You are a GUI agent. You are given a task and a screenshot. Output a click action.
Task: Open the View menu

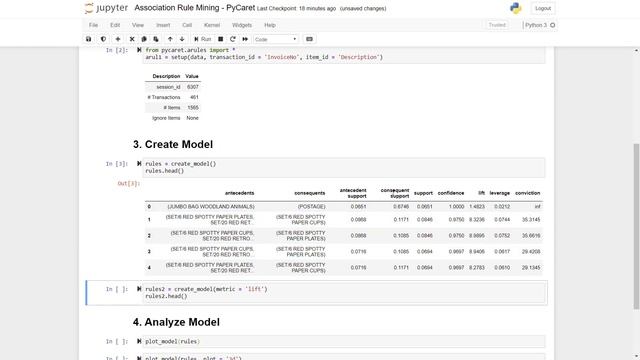(138, 25)
